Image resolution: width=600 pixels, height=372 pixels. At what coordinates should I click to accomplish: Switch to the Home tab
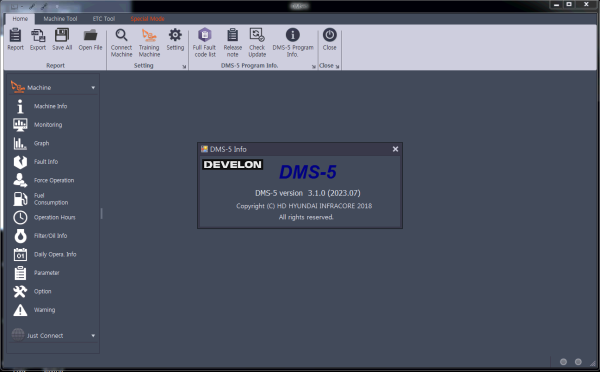20,19
